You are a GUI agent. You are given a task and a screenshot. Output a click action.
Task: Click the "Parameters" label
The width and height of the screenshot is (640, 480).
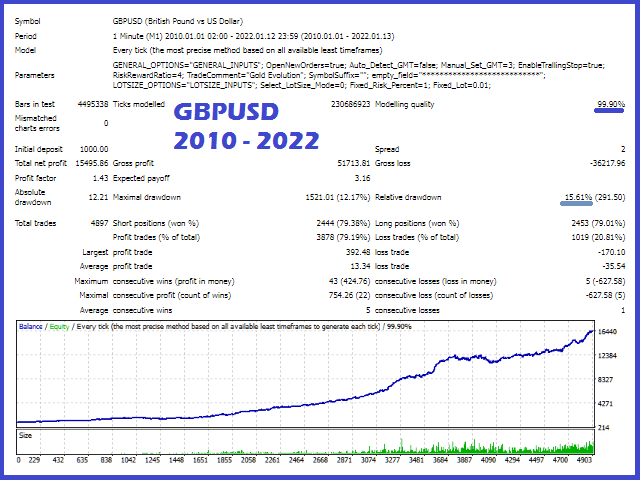[34, 75]
